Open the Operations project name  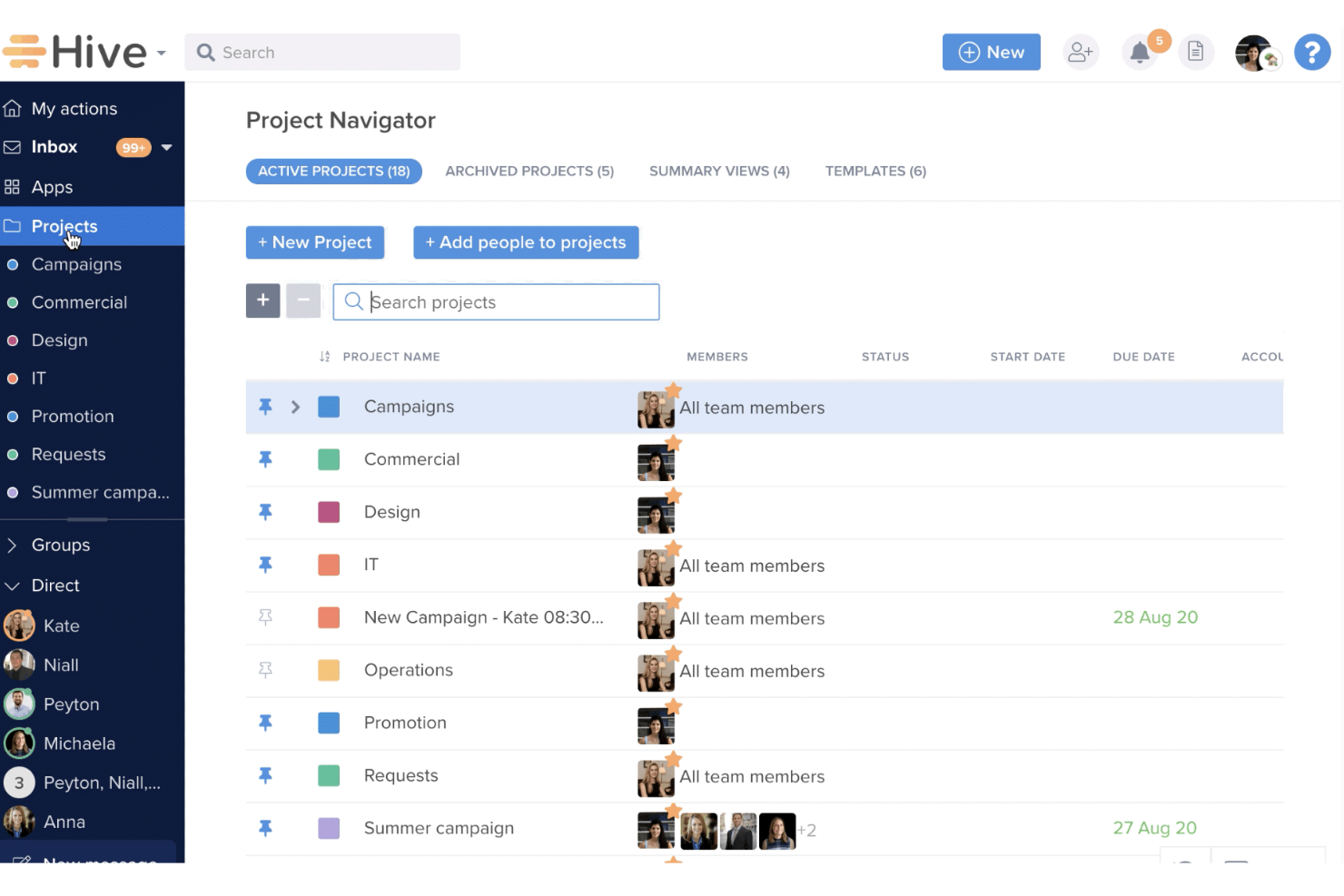[409, 670]
